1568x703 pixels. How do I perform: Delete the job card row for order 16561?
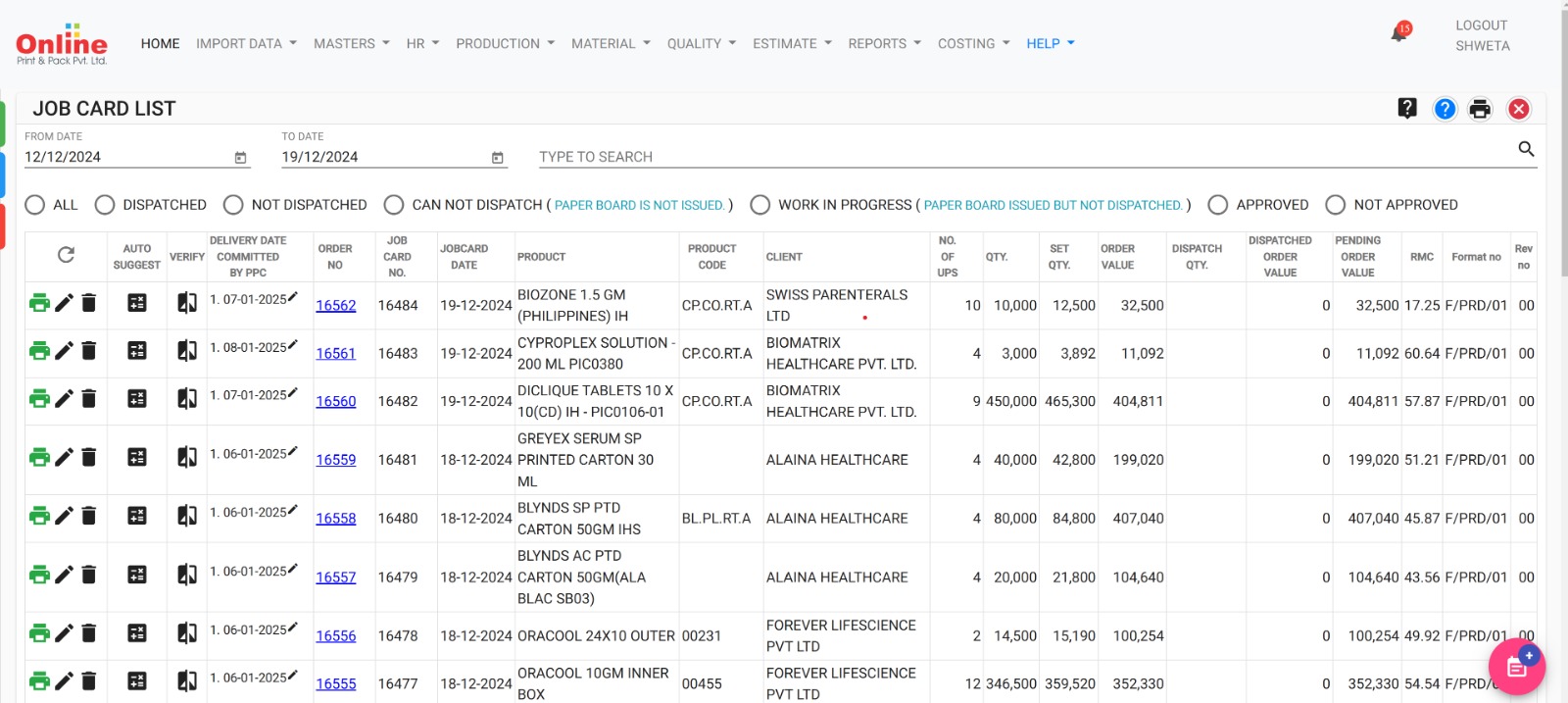[x=89, y=351]
